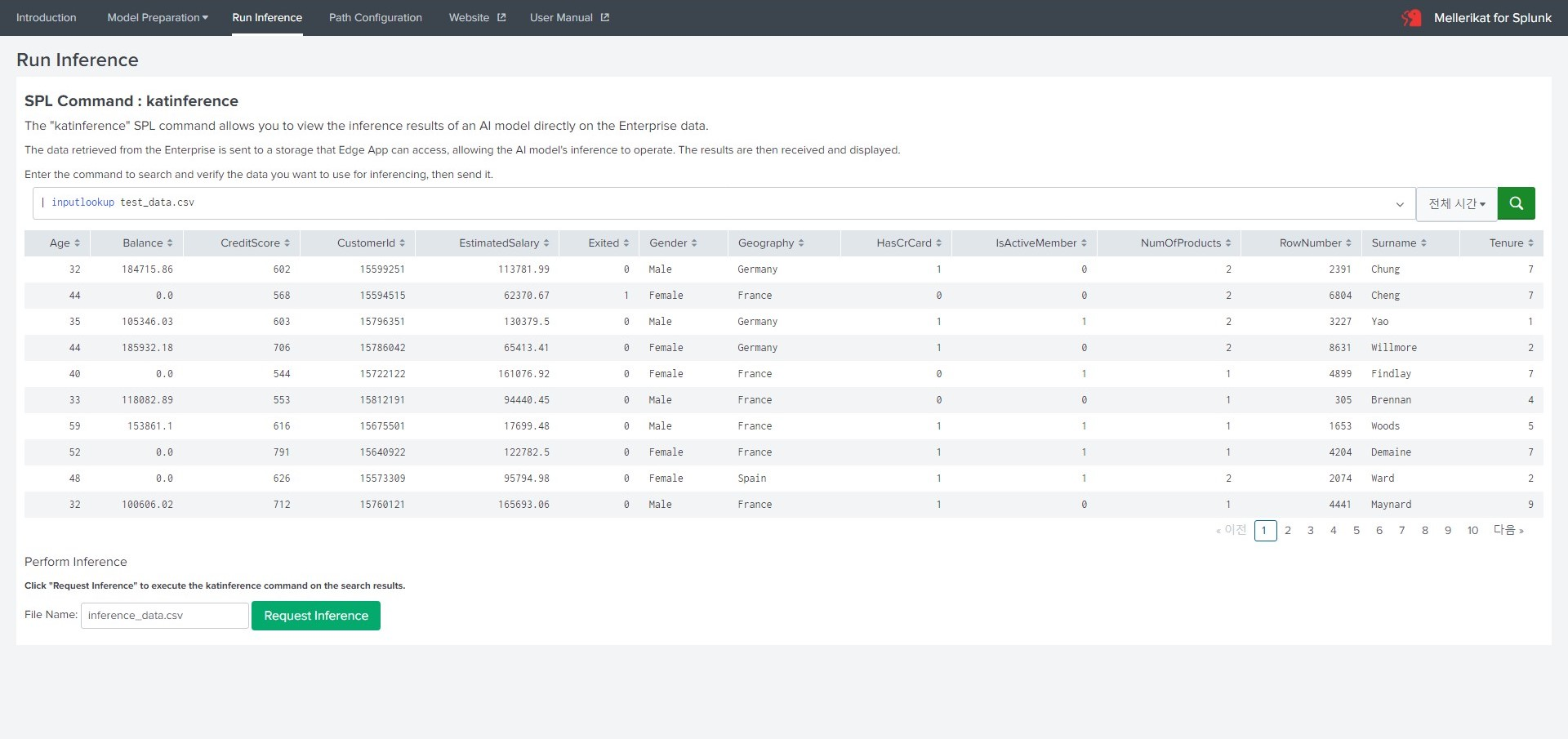Click the Surname cell Maynard

1391,505
